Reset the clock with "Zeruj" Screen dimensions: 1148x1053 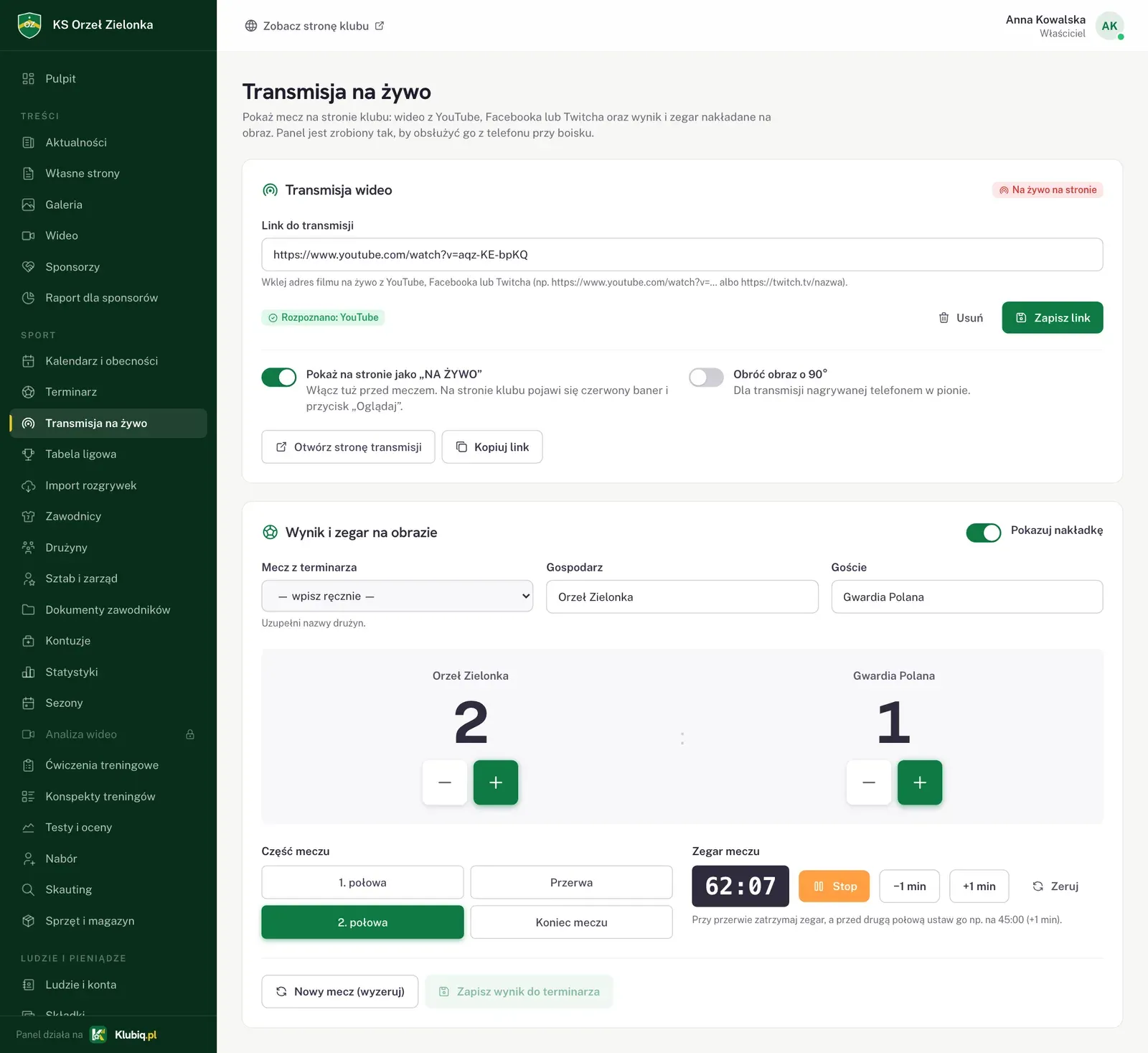tap(1055, 886)
